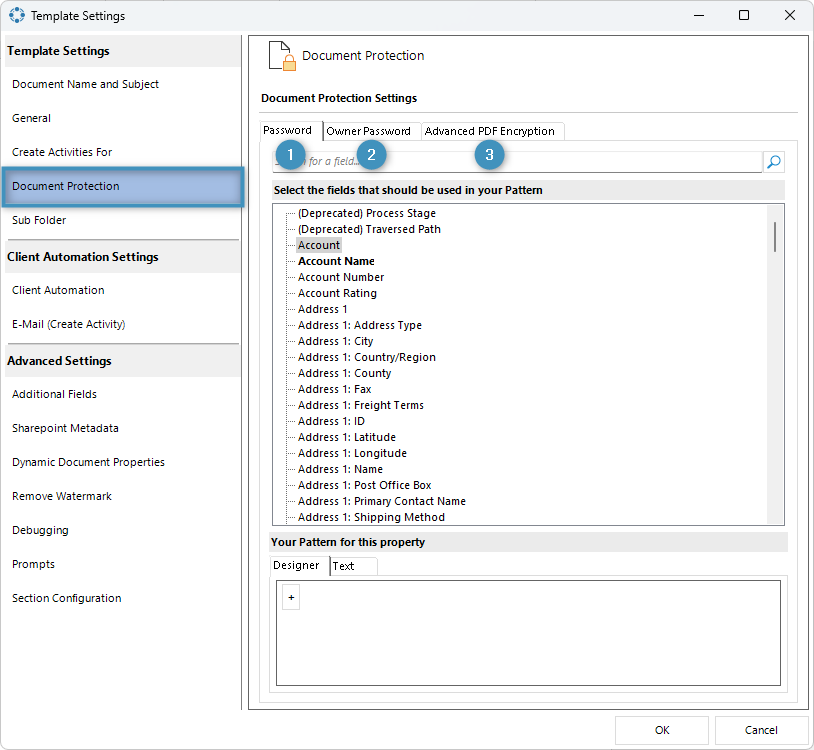The width and height of the screenshot is (814, 750).
Task: Open Section Configuration settings
Action: pos(66,598)
